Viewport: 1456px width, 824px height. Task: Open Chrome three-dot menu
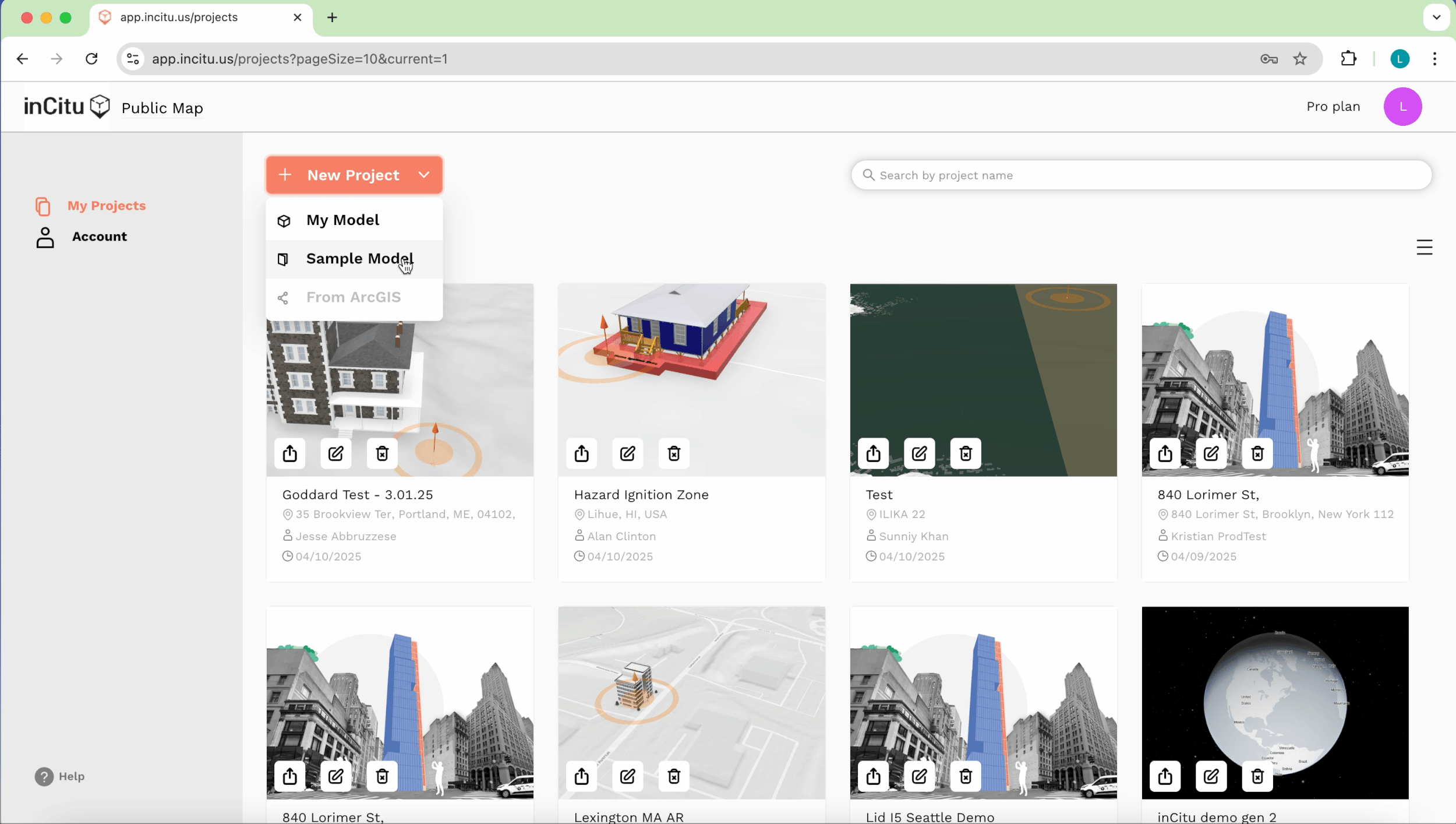(1434, 59)
